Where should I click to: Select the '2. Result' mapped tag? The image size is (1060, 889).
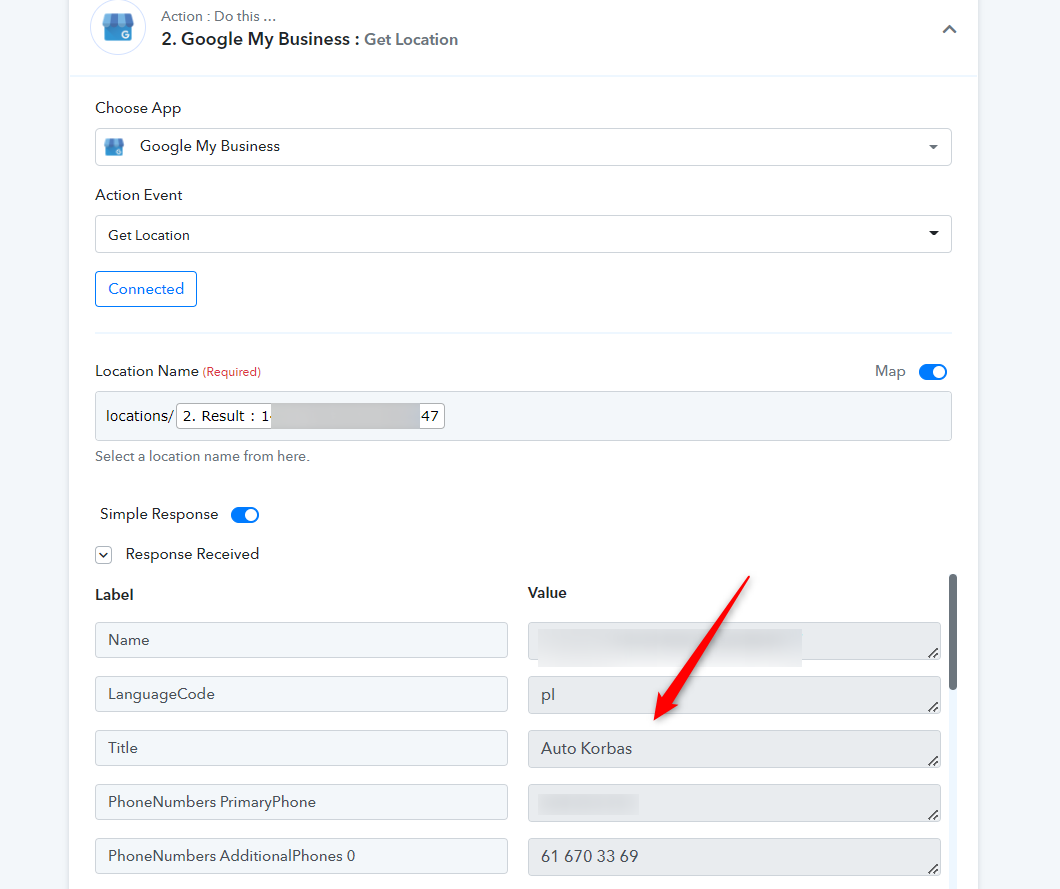click(x=310, y=416)
